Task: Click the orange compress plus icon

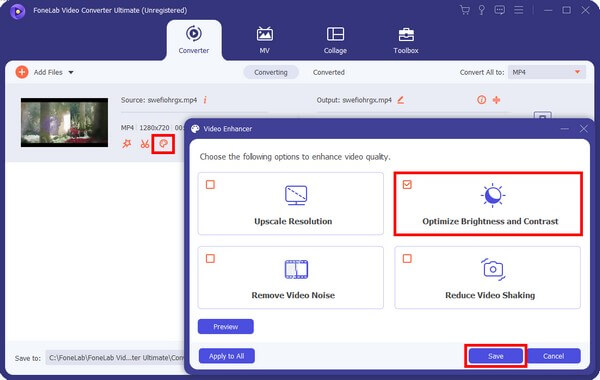Action: [496, 100]
